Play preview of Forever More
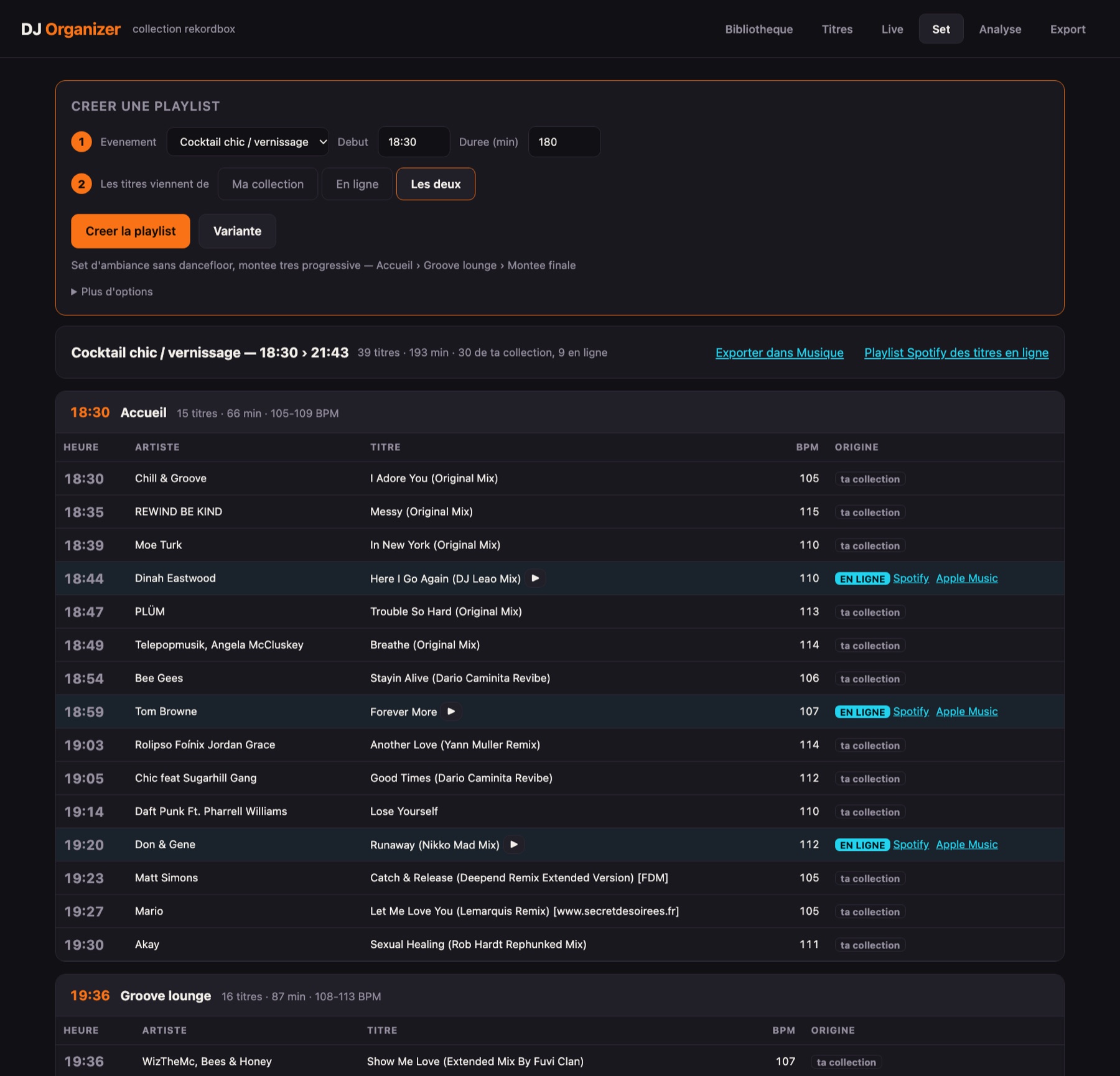The height and width of the screenshot is (1076, 1120). click(451, 712)
